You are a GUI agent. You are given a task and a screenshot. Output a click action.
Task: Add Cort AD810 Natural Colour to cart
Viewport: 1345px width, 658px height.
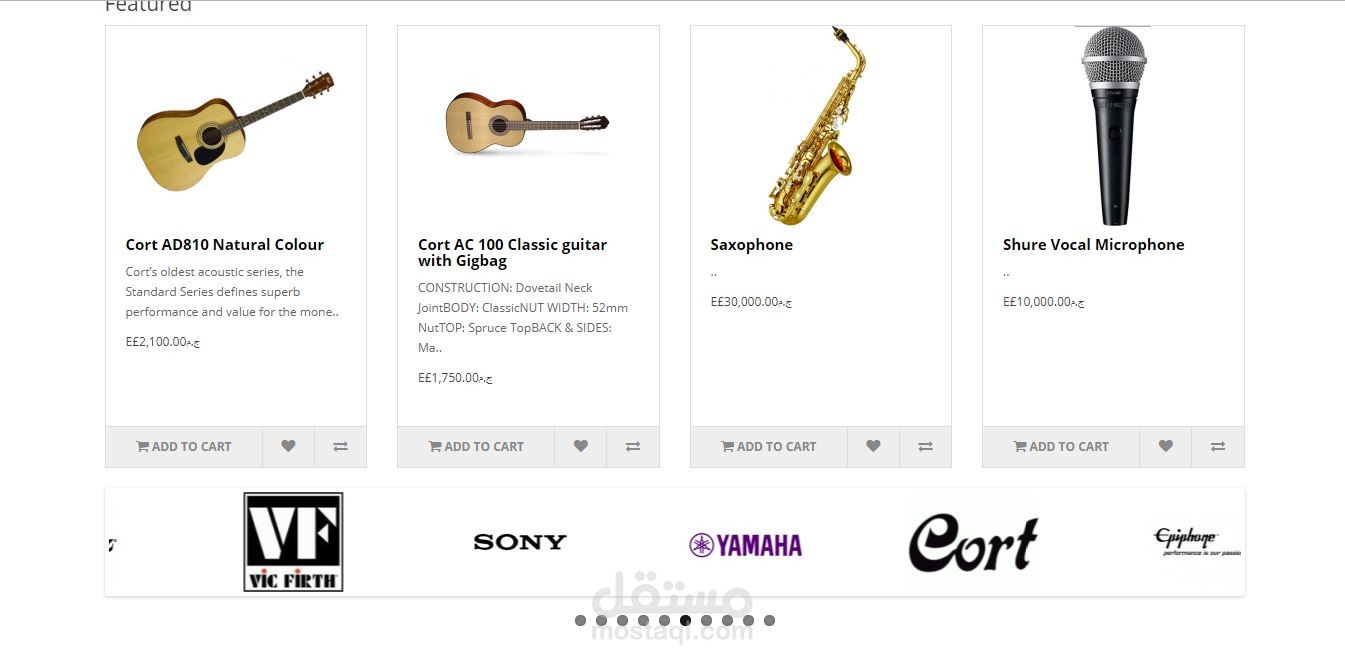click(x=184, y=447)
